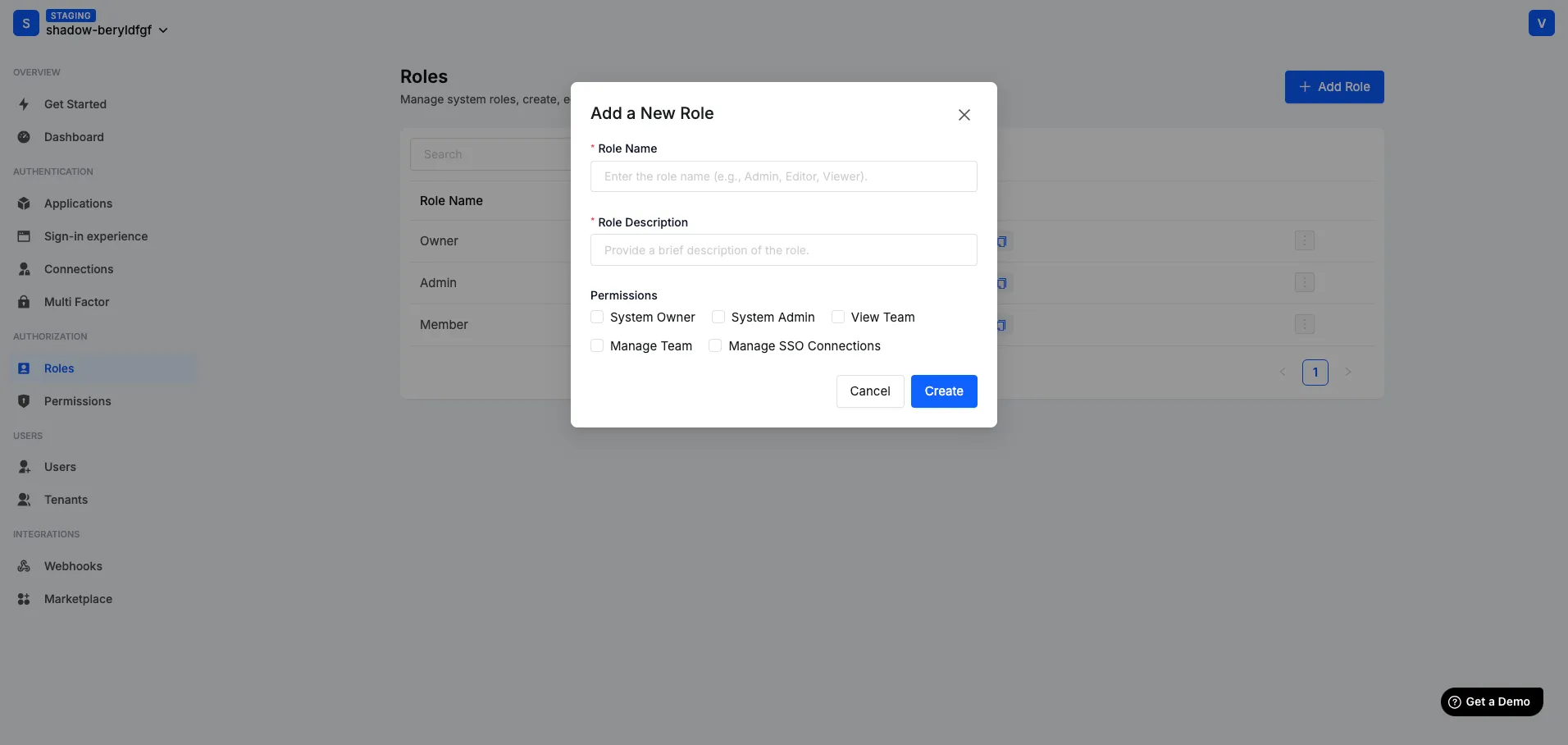Cancel the Add a New Role dialog

click(868, 391)
